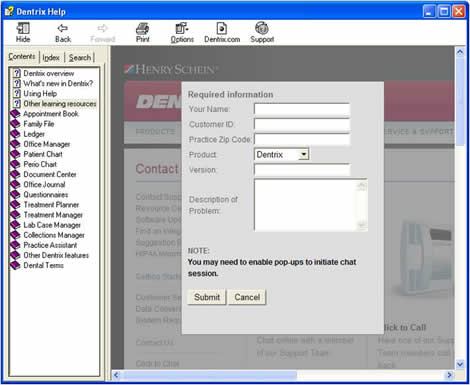
Task: Click the Practice Zip Code field
Action: point(302,139)
